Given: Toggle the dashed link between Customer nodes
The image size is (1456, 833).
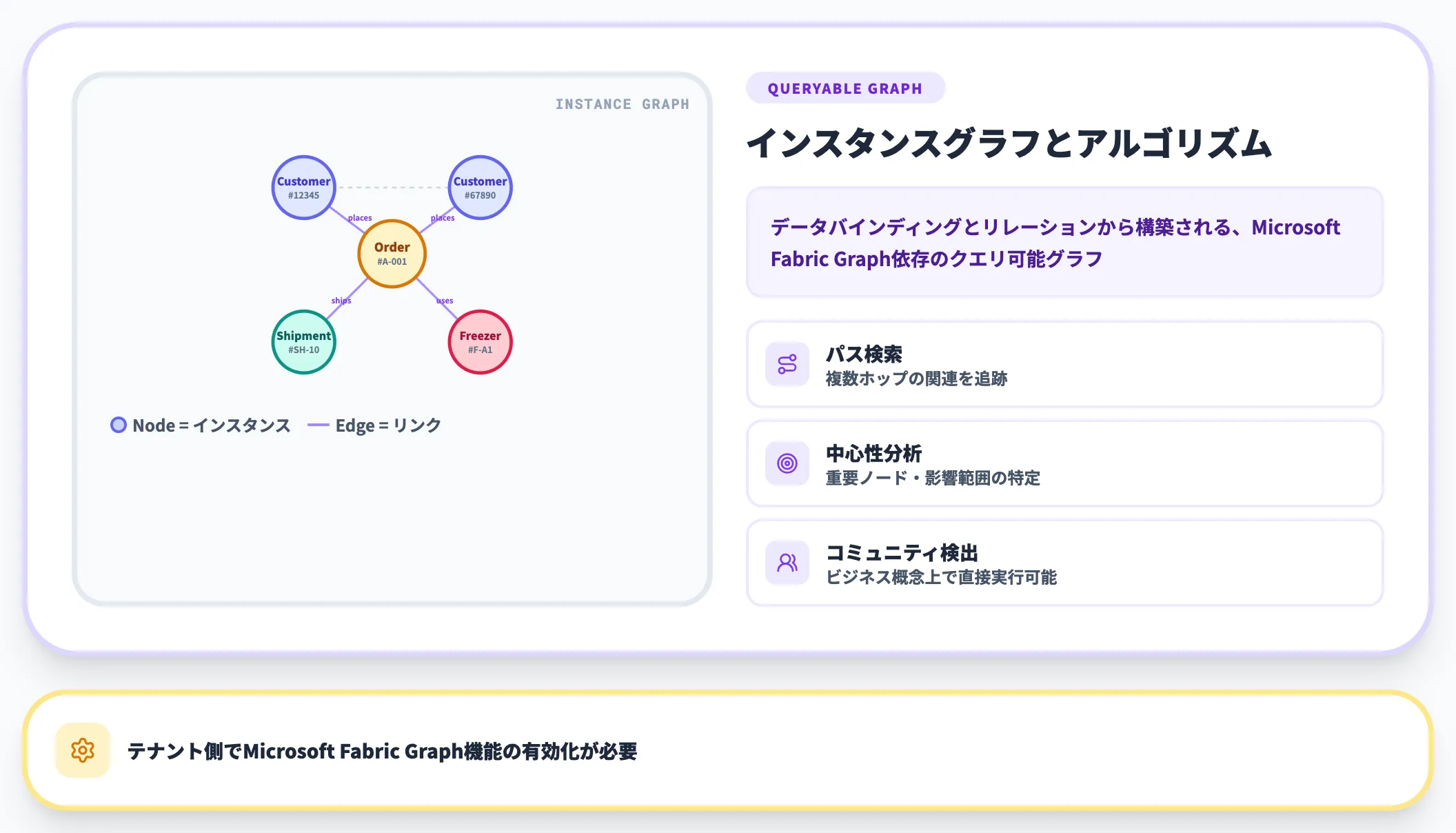Looking at the screenshot, I should point(392,186).
